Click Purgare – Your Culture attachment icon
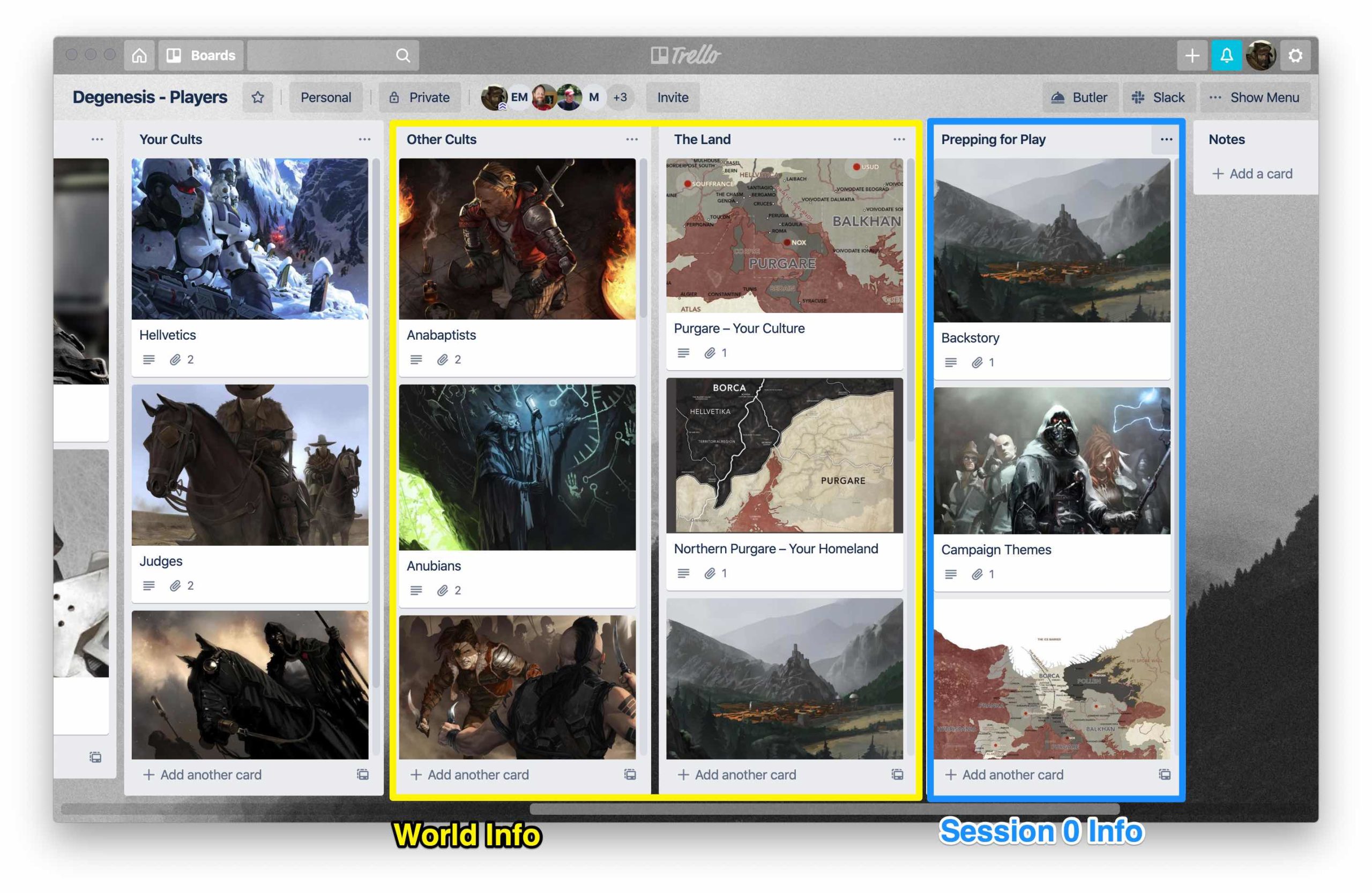Screen dimensions: 1372x893 point(710,353)
